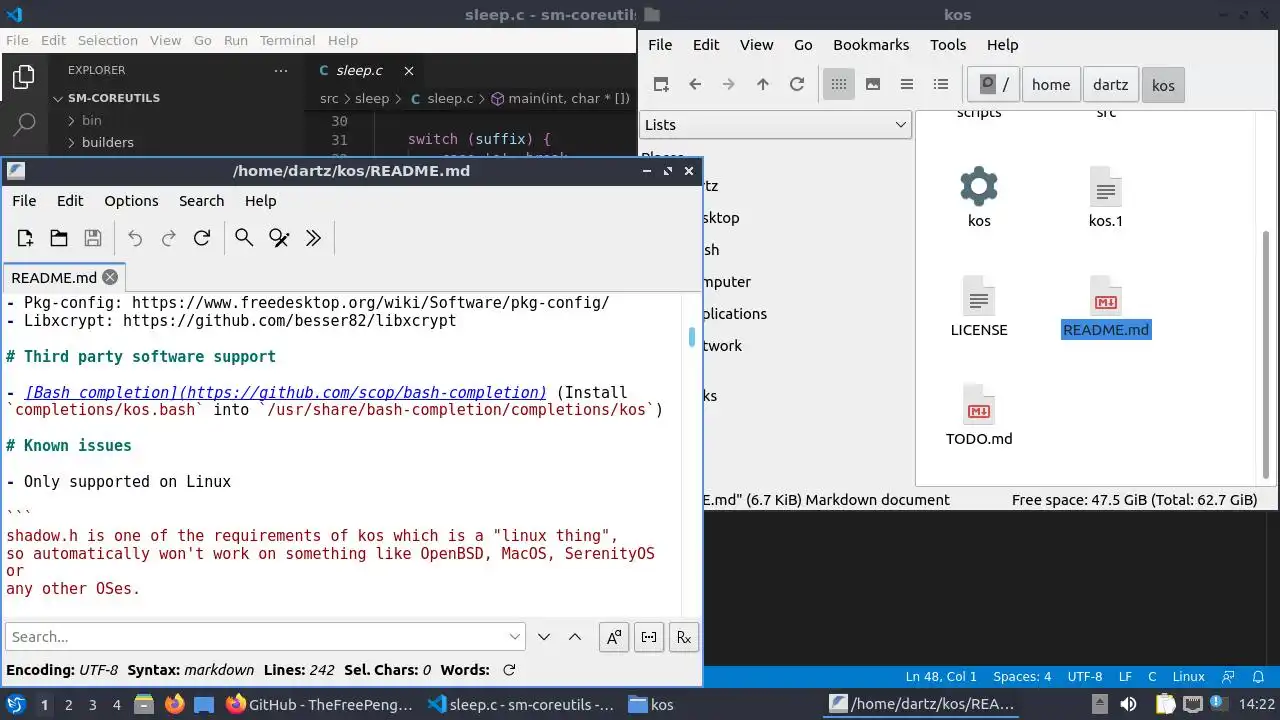The image size is (1280, 720).
Task: Open the search history dropdown arrow
Action: click(515, 637)
